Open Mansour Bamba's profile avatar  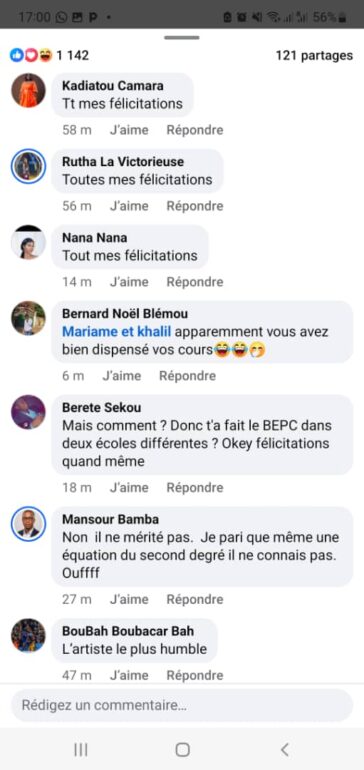[x=28, y=524]
